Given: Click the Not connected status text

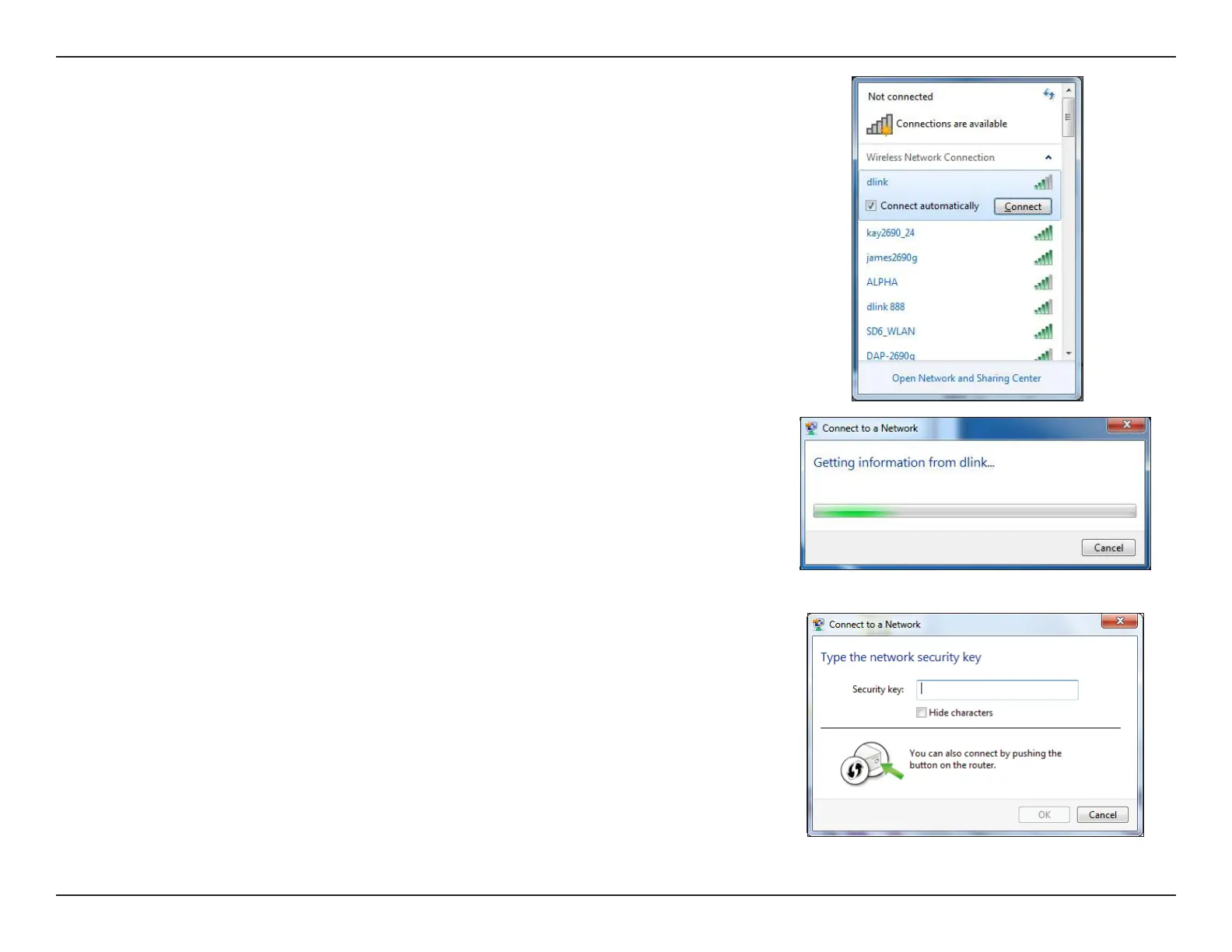Looking at the screenshot, I should (900, 96).
